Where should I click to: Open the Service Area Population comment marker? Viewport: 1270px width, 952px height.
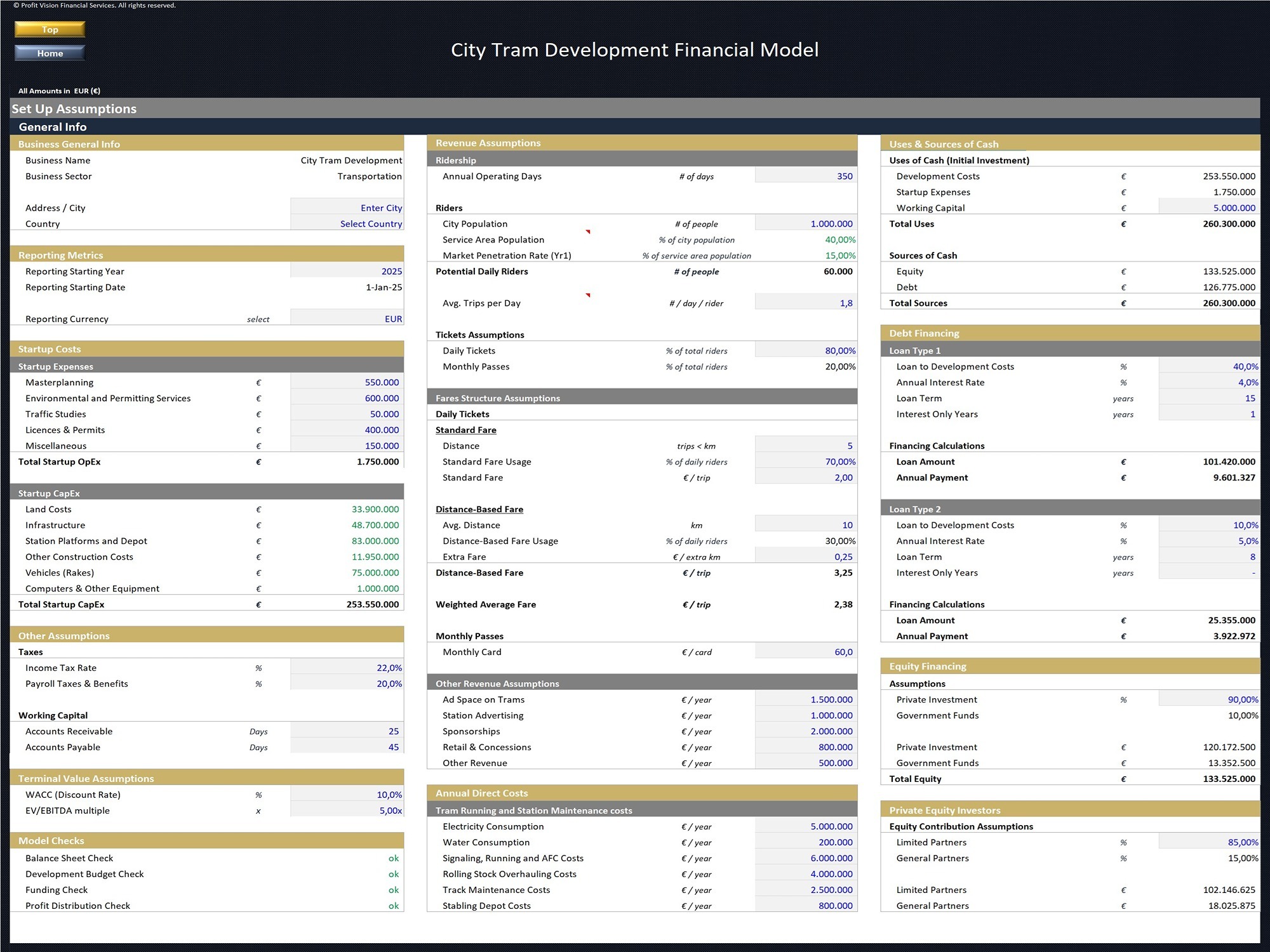(589, 232)
